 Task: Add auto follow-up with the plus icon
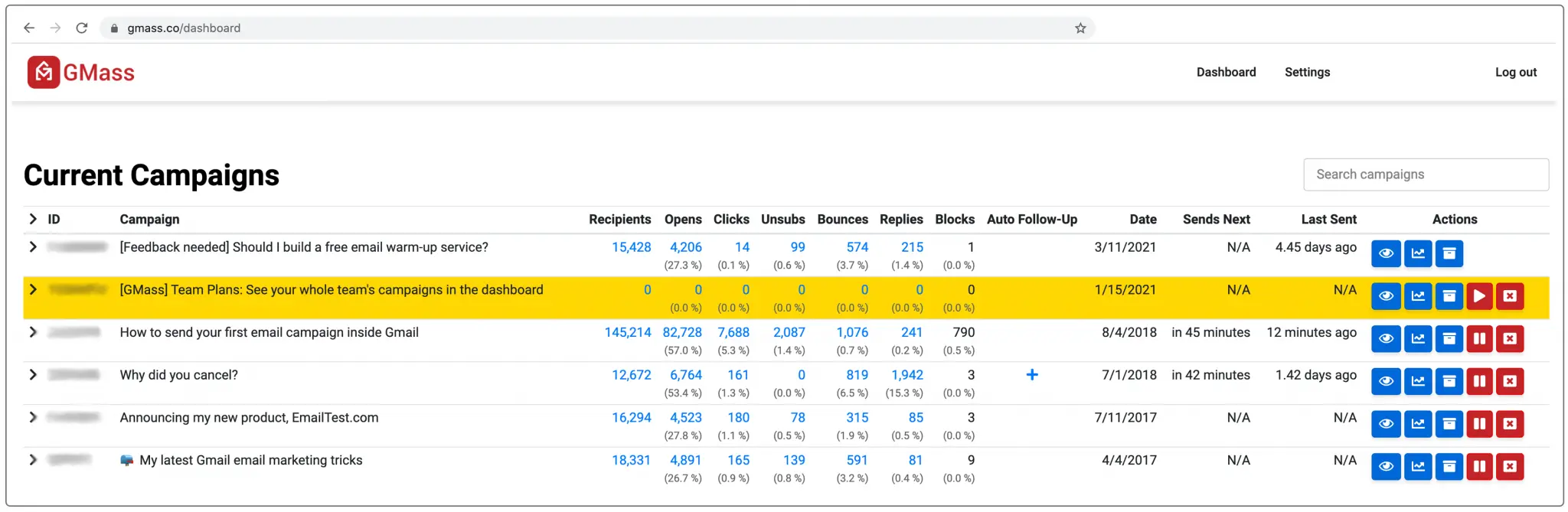[x=1032, y=375]
